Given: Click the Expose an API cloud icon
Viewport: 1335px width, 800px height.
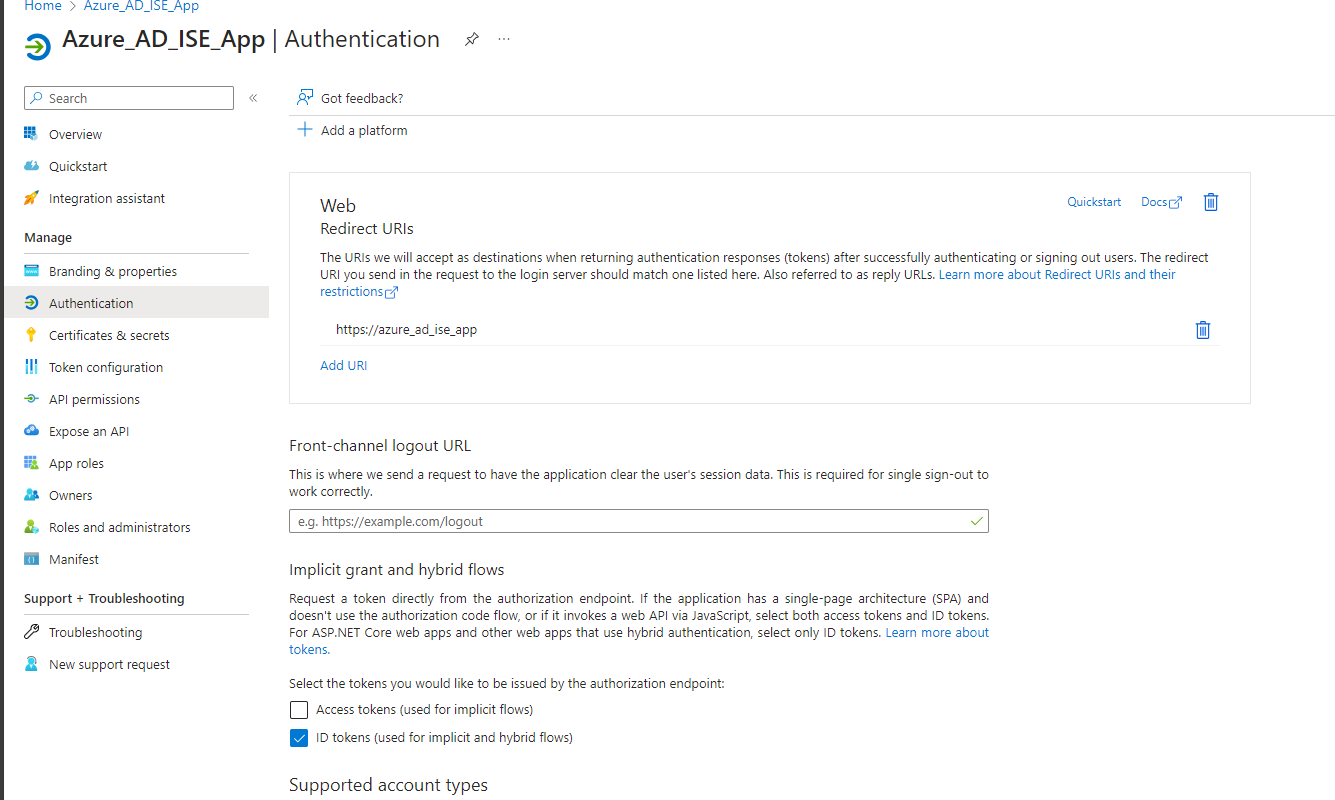Looking at the screenshot, I should tap(31, 431).
